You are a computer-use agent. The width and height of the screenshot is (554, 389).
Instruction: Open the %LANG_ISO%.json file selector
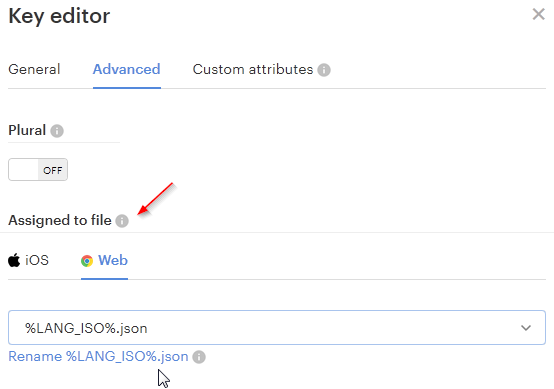point(277,328)
